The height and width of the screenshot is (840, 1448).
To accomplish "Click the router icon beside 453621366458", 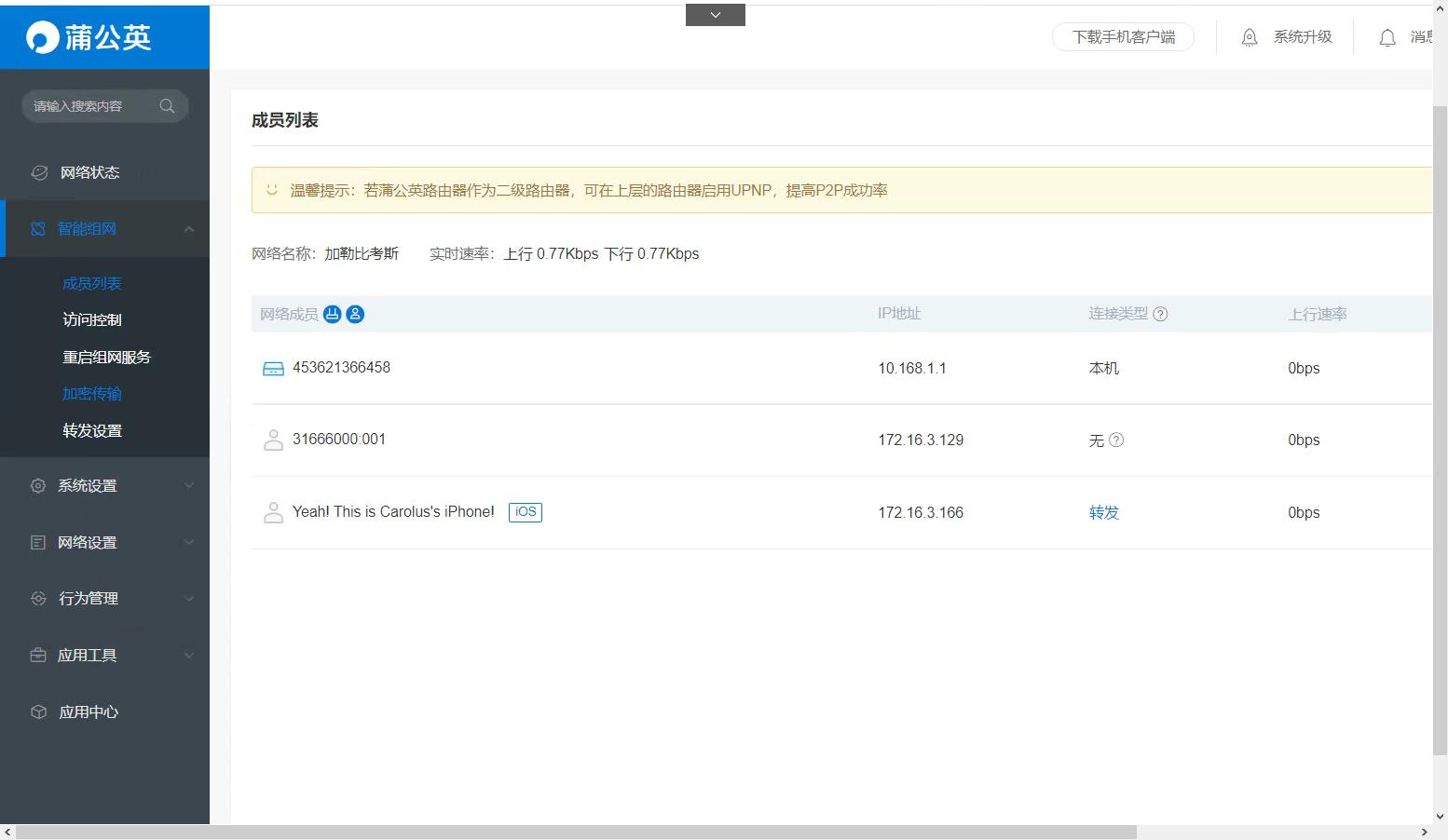I will pyautogui.click(x=273, y=367).
